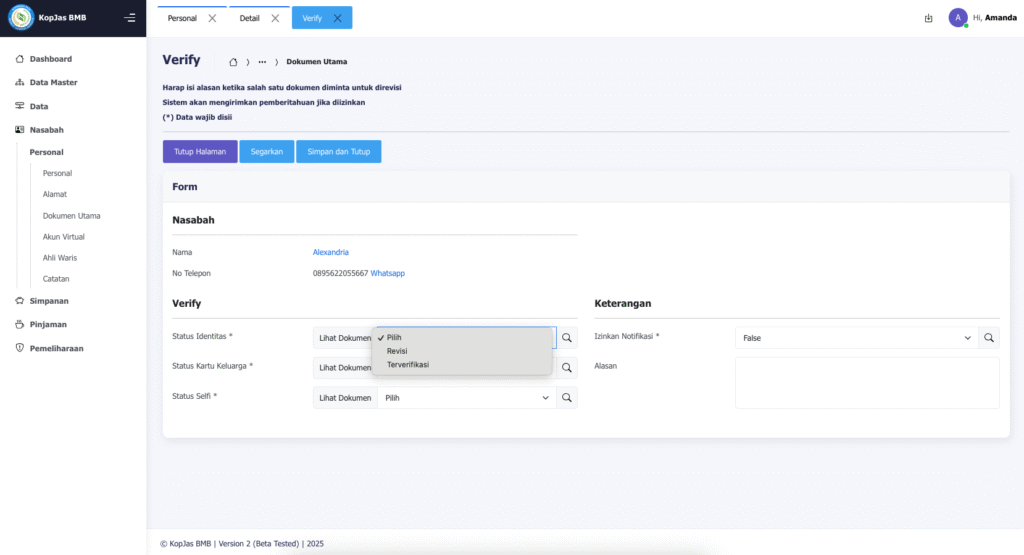Click the search icon beside Status Selfi
The width and height of the screenshot is (1024, 555).
[x=567, y=398]
